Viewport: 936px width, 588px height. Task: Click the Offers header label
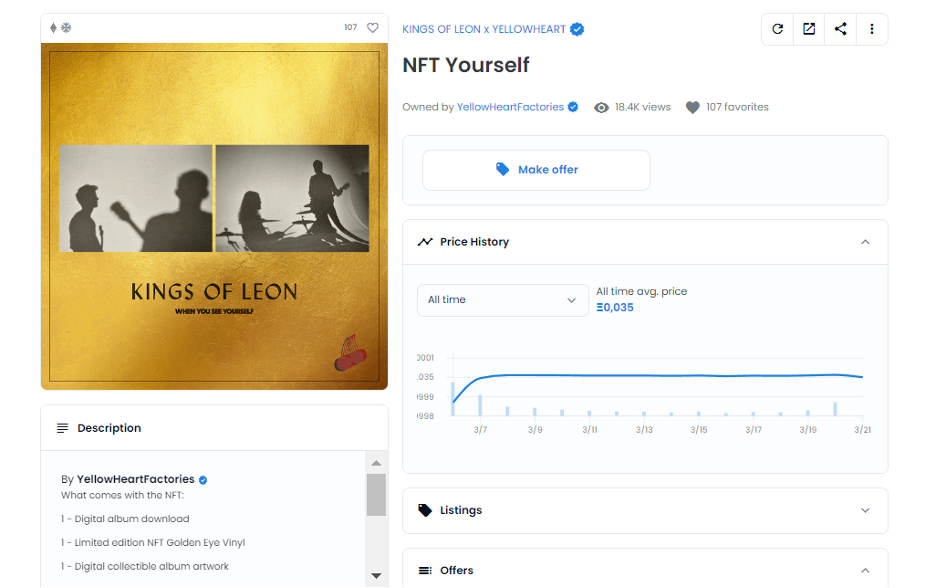tap(457, 571)
